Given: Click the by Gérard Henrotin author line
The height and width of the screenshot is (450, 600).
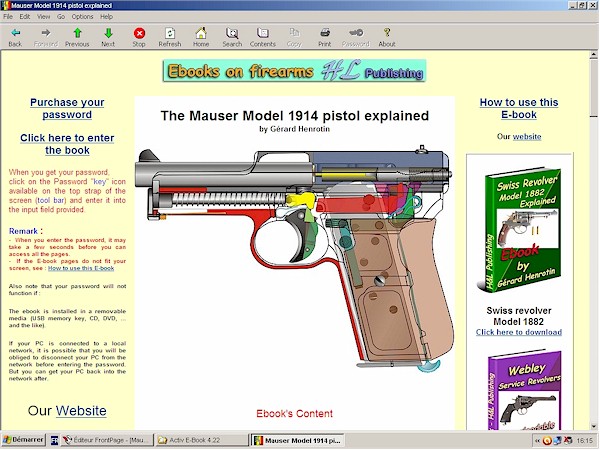Looking at the screenshot, I should tap(294, 129).
